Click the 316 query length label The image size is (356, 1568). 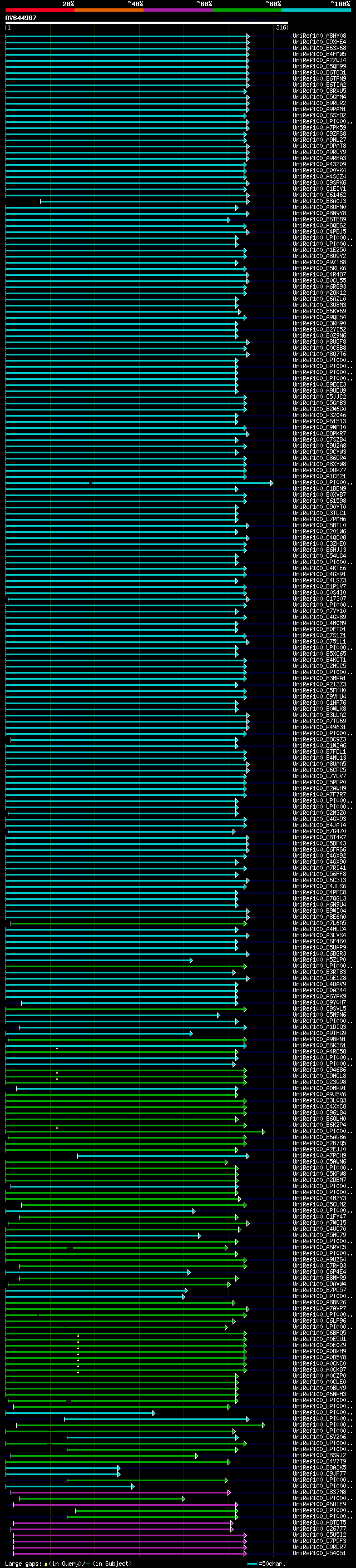280,27
